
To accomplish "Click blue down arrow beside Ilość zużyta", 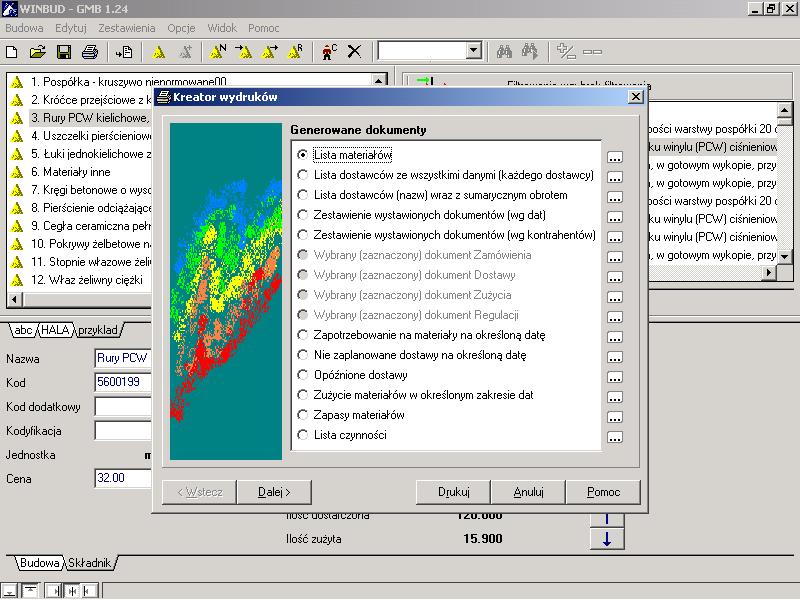I will coord(607,539).
